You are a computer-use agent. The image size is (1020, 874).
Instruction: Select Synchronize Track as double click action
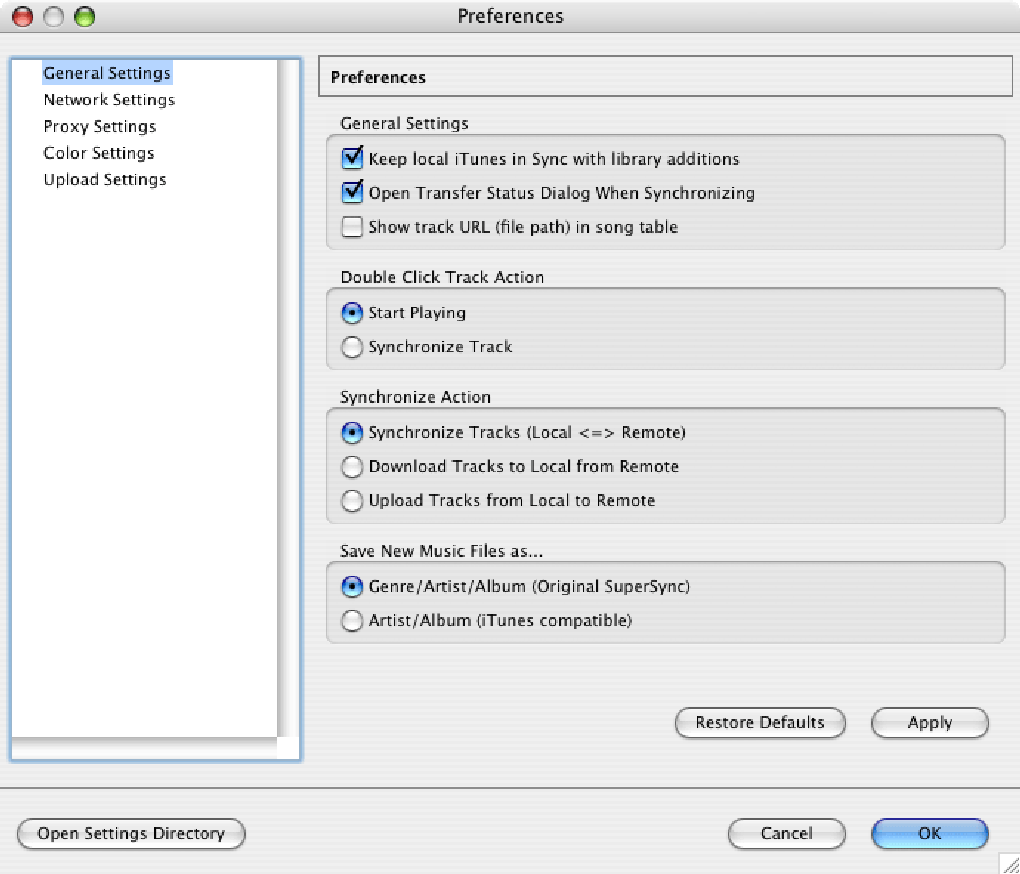click(352, 347)
